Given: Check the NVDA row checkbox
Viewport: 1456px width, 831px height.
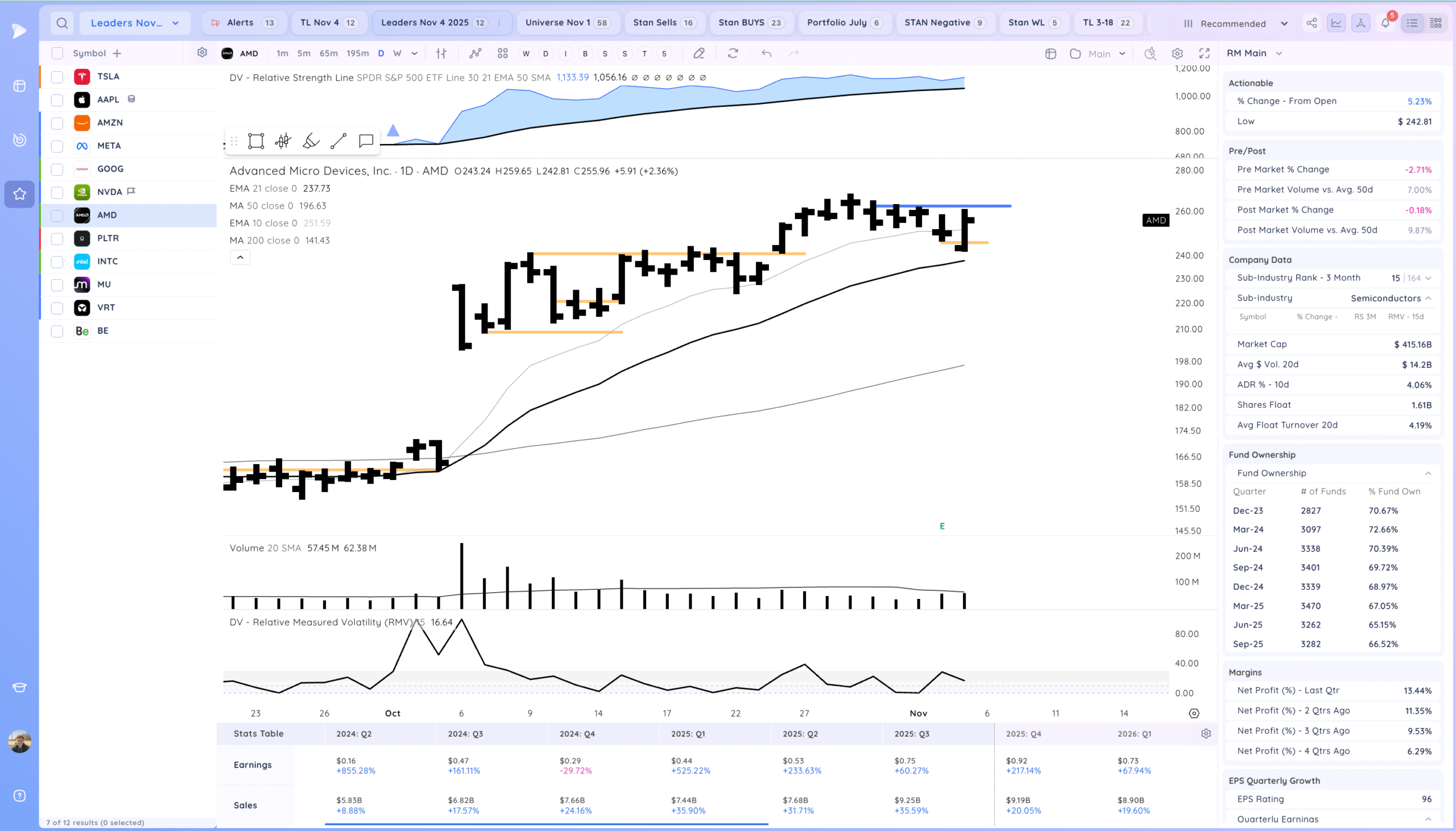Looking at the screenshot, I should point(57,192).
